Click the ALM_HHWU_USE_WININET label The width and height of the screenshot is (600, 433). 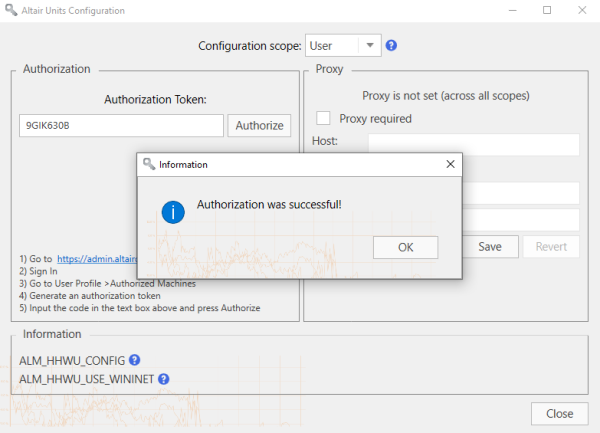86,379
